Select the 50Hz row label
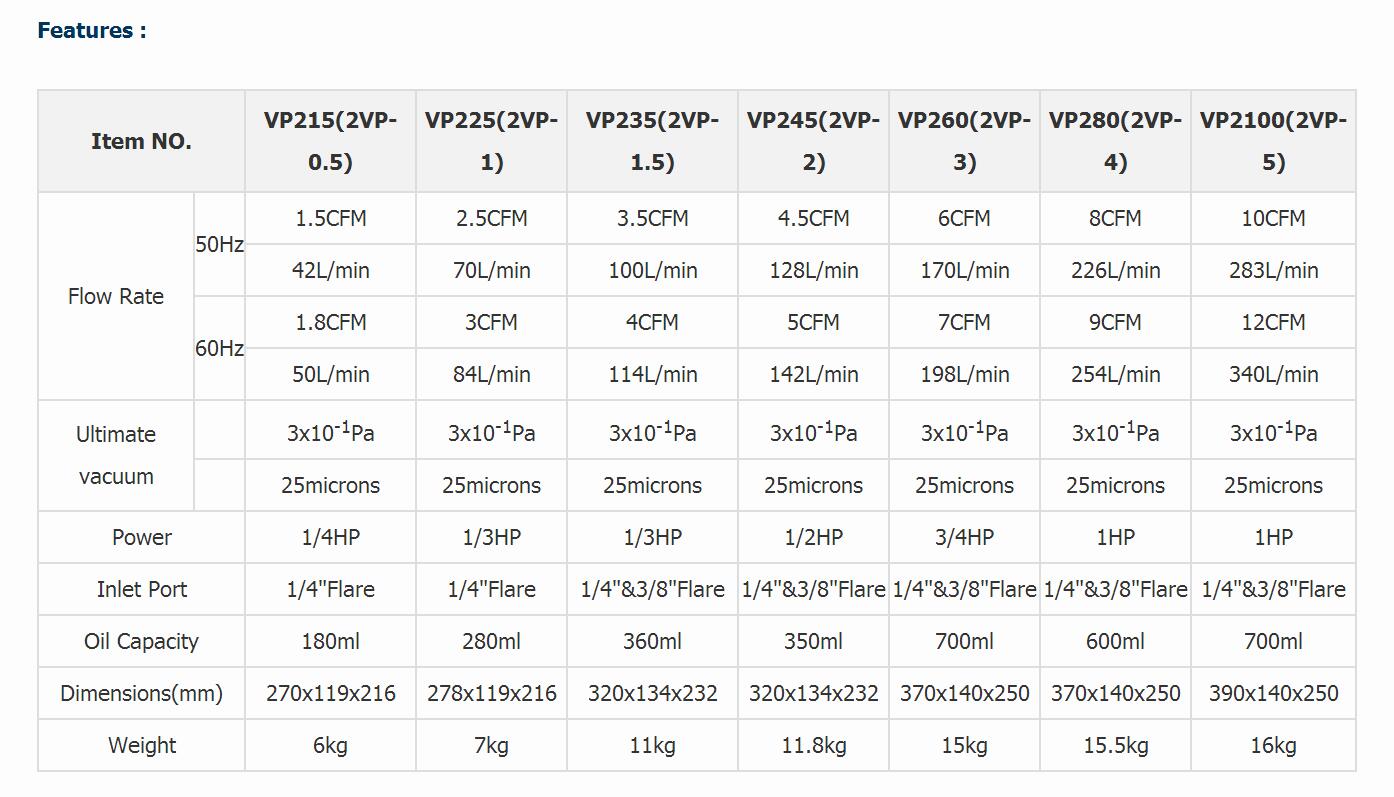 [x=219, y=245]
